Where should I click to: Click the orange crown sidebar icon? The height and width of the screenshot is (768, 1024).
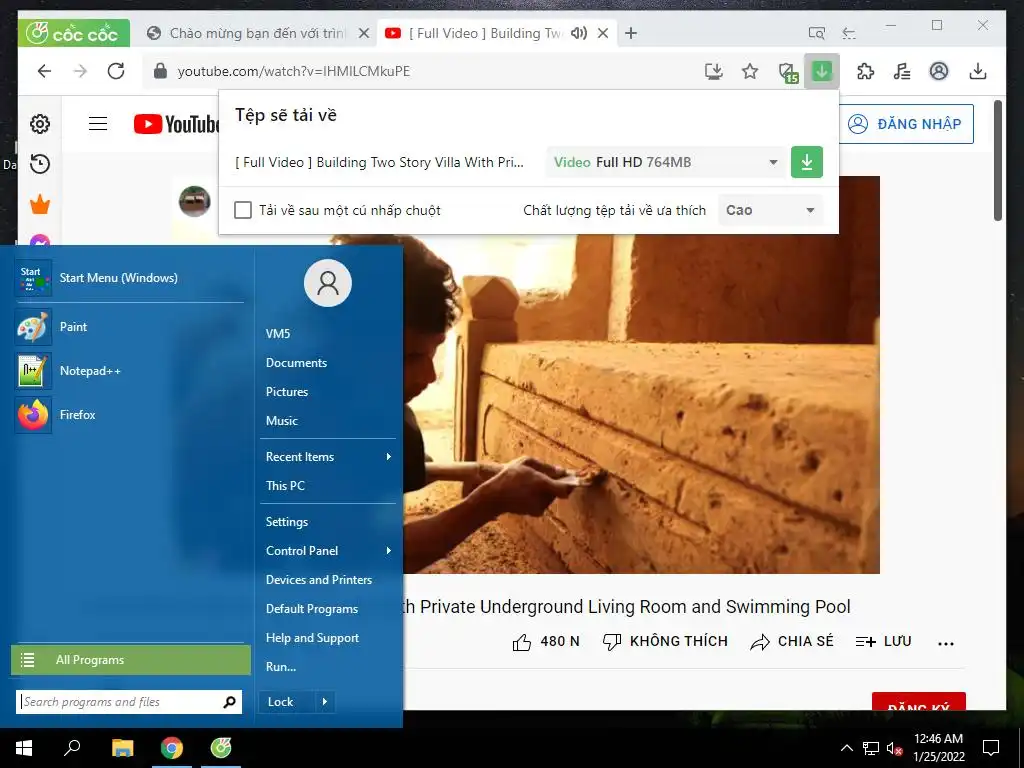click(40, 204)
